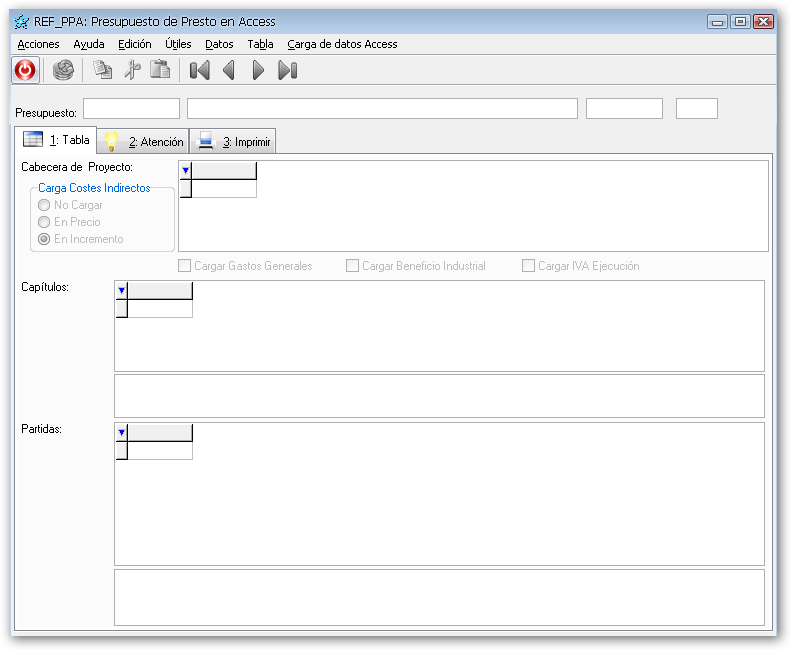The image size is (791, 650).
Task: Open the Tabla menu
Action: [x=260, y=44]
